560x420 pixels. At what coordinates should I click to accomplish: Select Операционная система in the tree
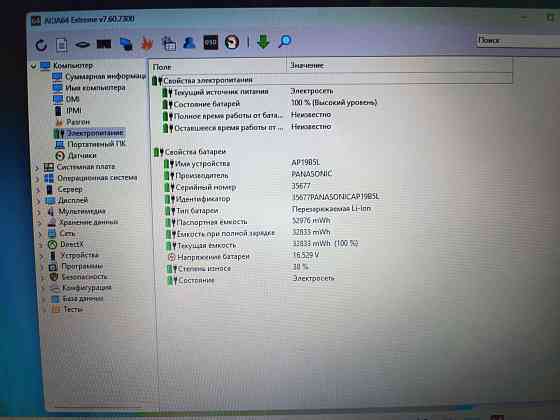point(97,178)
